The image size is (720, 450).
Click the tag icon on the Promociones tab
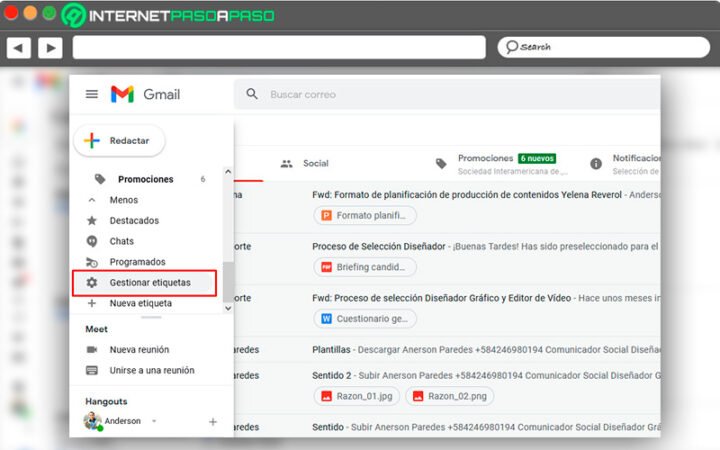click(x=441, y=163)
